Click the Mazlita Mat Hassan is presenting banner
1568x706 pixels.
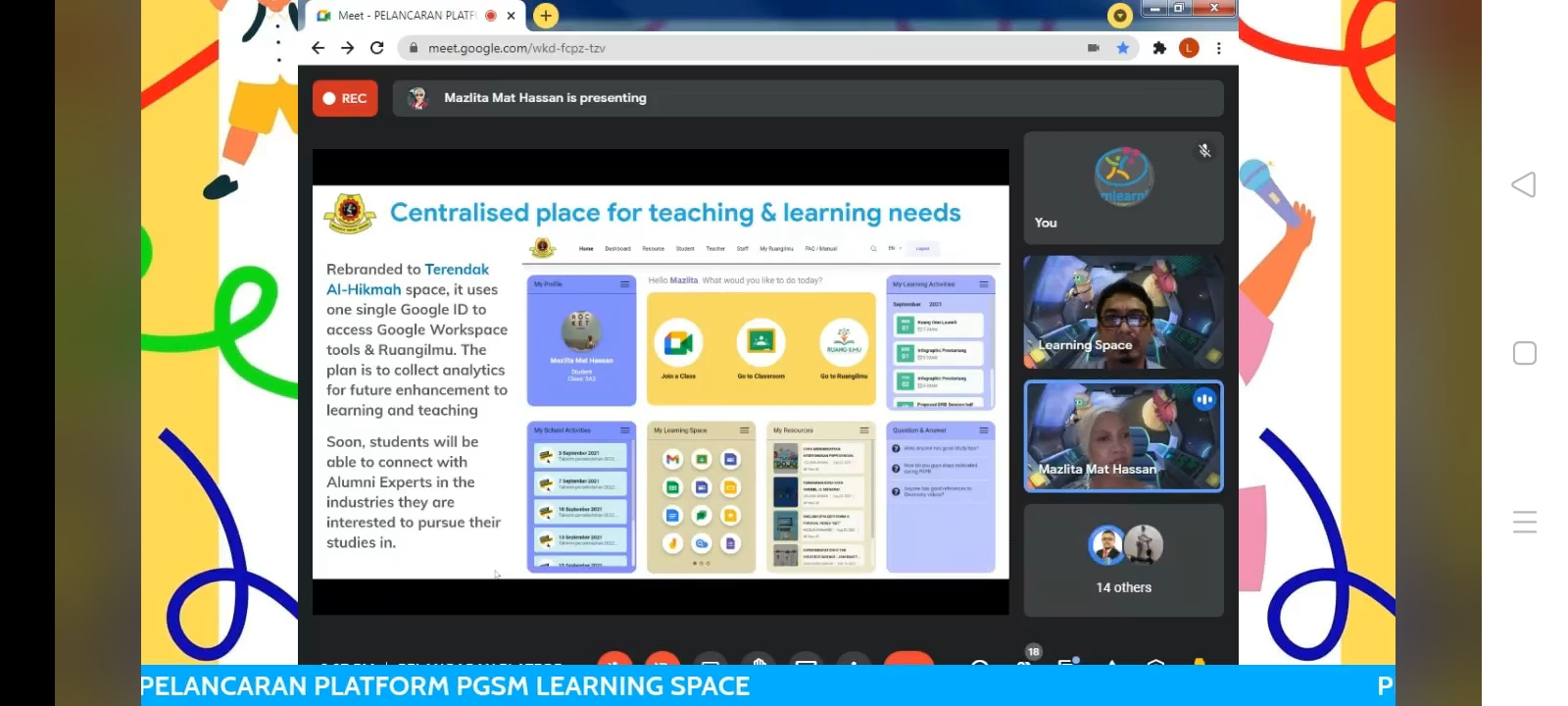click(808, 98)
